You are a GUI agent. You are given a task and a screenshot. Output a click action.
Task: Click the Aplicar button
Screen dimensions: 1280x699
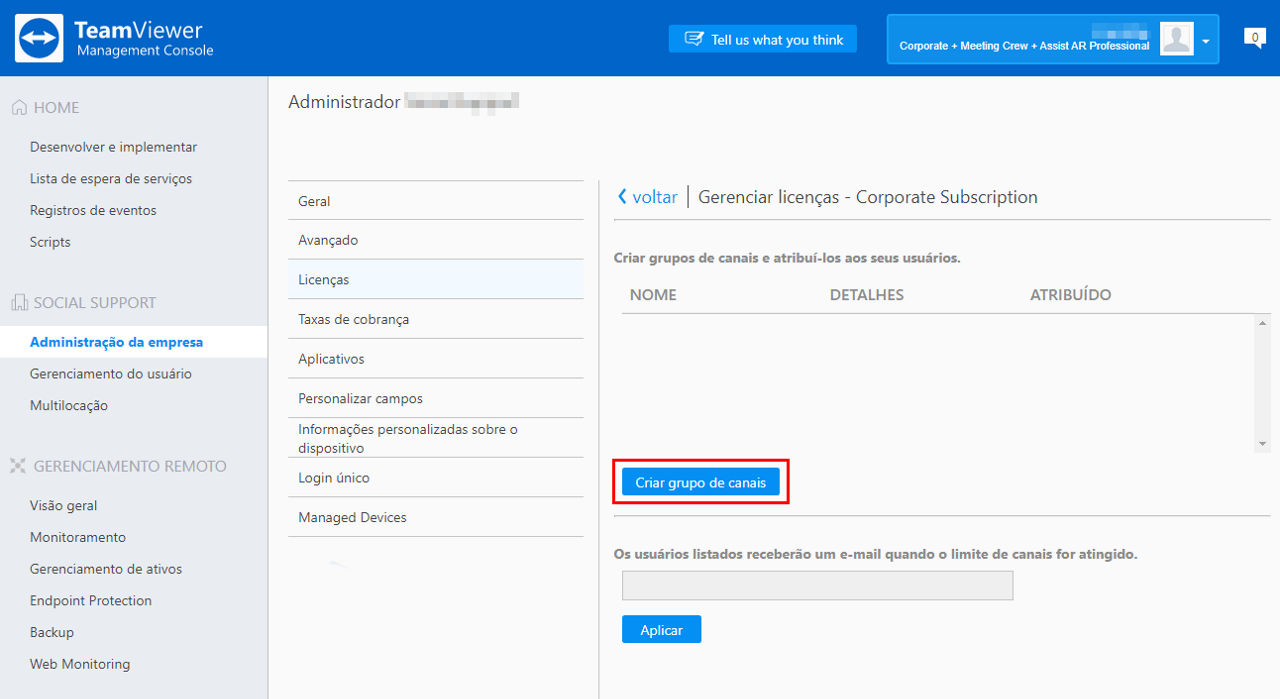tap(661, 630)
